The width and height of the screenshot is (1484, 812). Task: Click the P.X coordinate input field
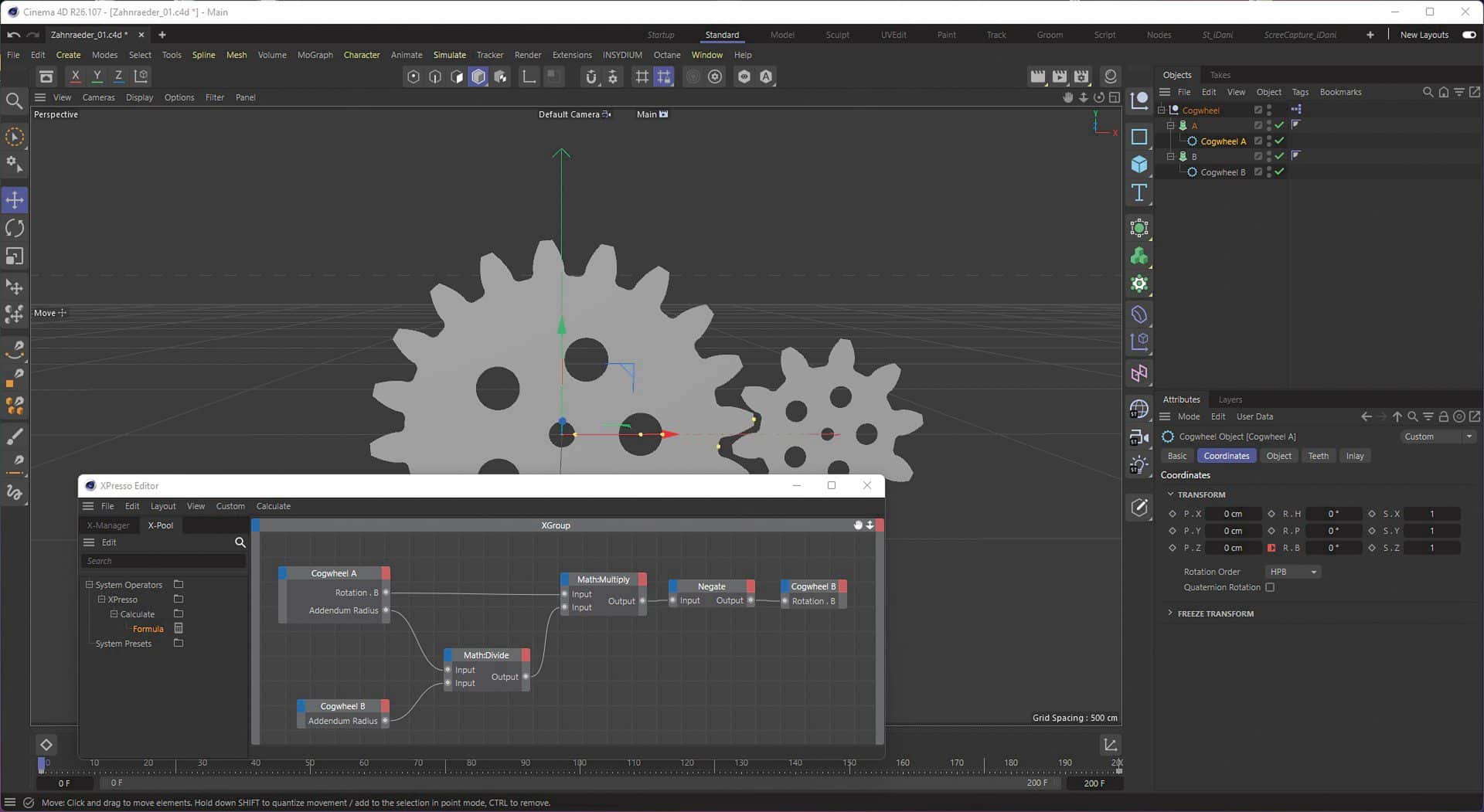[1233, 514]
